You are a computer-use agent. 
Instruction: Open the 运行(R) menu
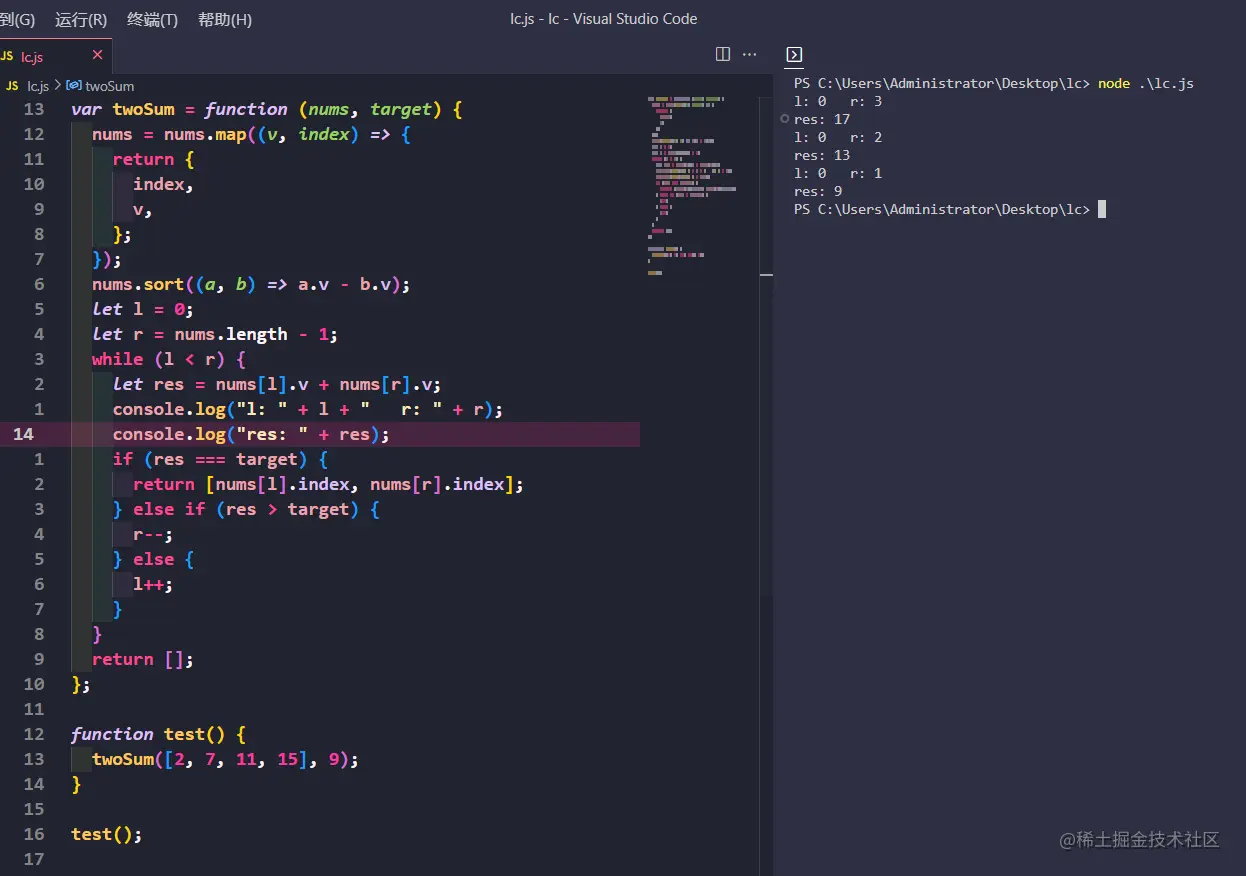(81, 19)
